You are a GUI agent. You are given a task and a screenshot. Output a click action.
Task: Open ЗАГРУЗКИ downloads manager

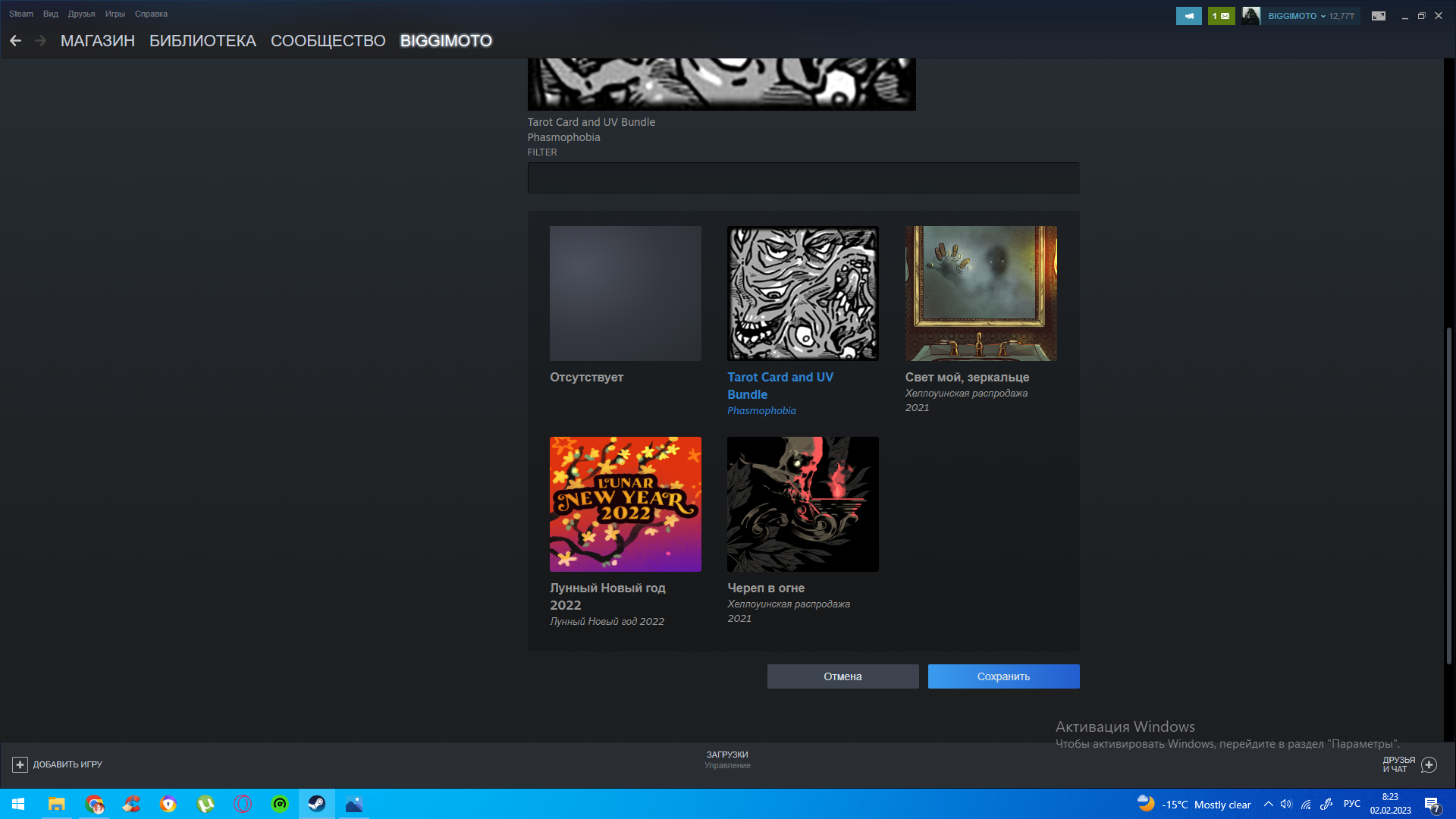click(727, 755)
